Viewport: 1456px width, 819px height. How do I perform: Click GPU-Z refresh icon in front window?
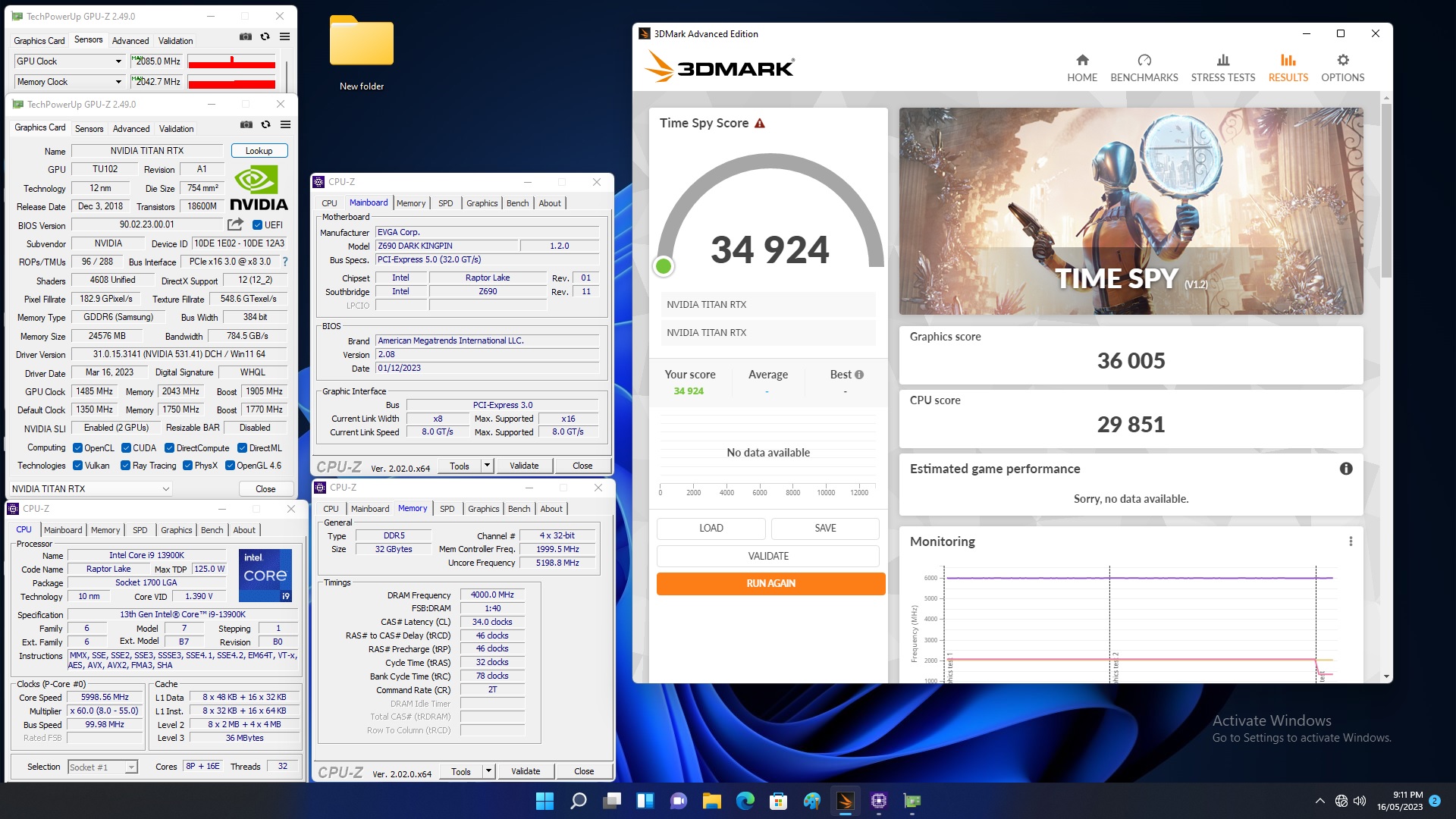[265, 124]
